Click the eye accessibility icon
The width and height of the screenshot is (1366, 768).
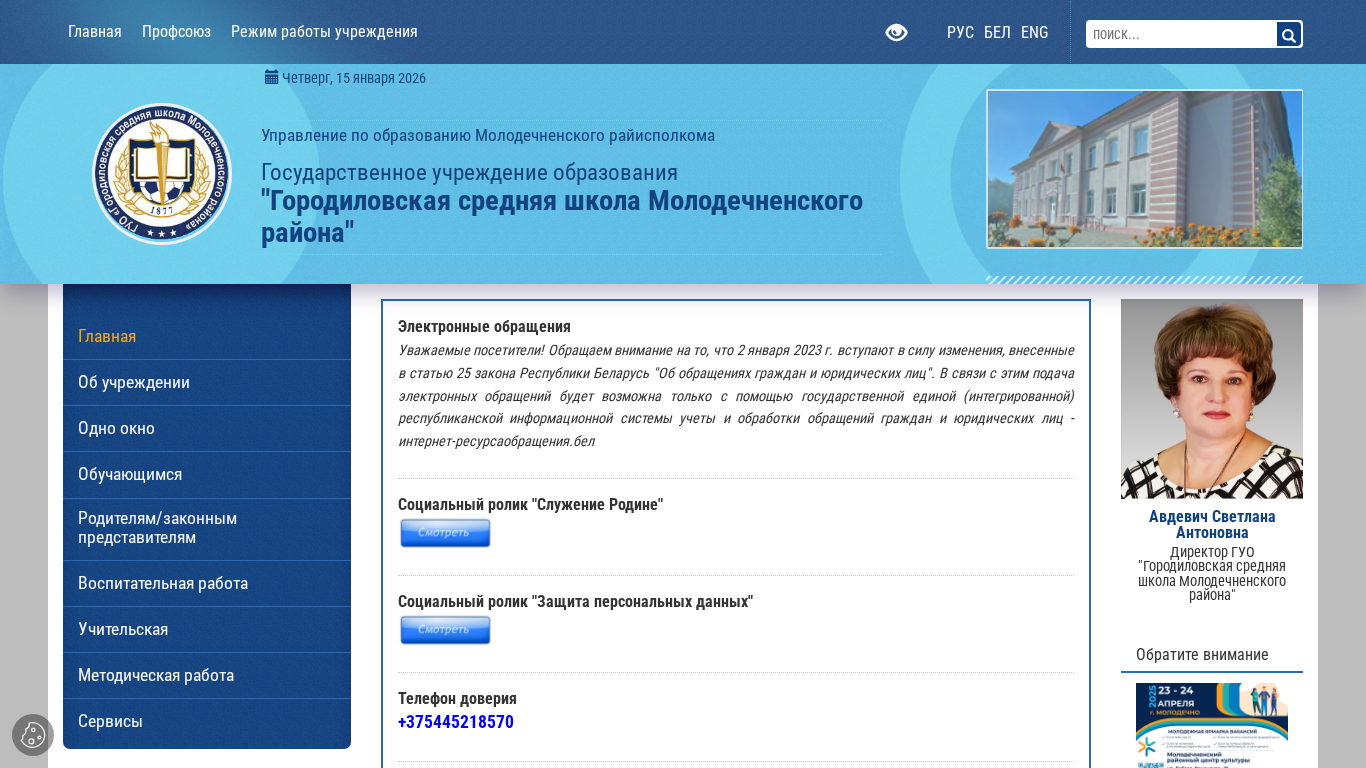tap(896, 33)
